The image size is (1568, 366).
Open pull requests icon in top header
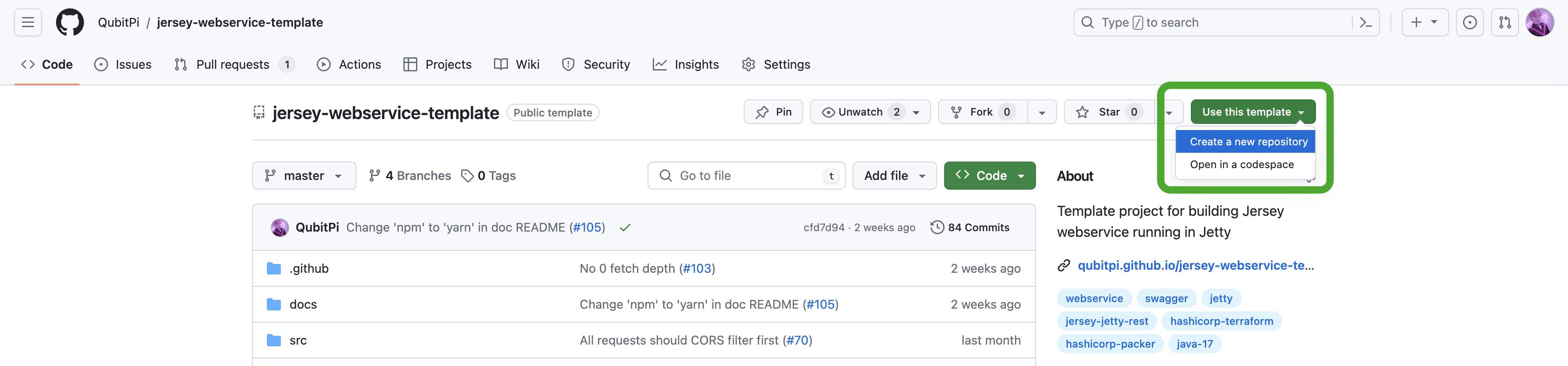point(1505,22)
